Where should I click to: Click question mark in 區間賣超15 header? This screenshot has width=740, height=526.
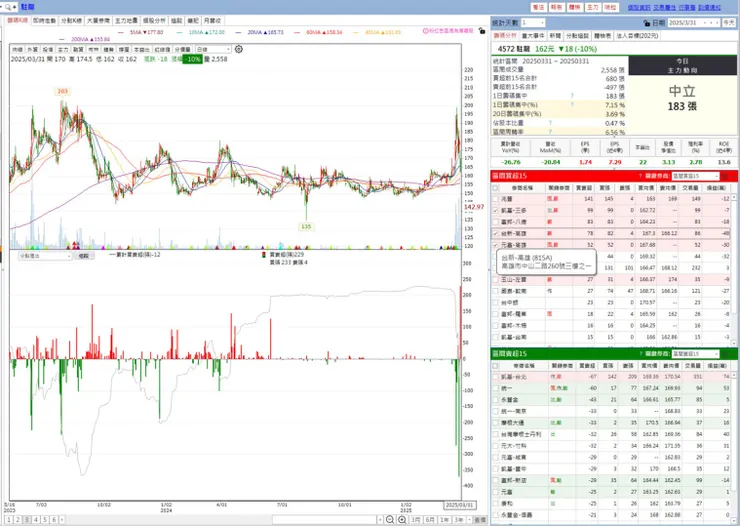[640, 353]
